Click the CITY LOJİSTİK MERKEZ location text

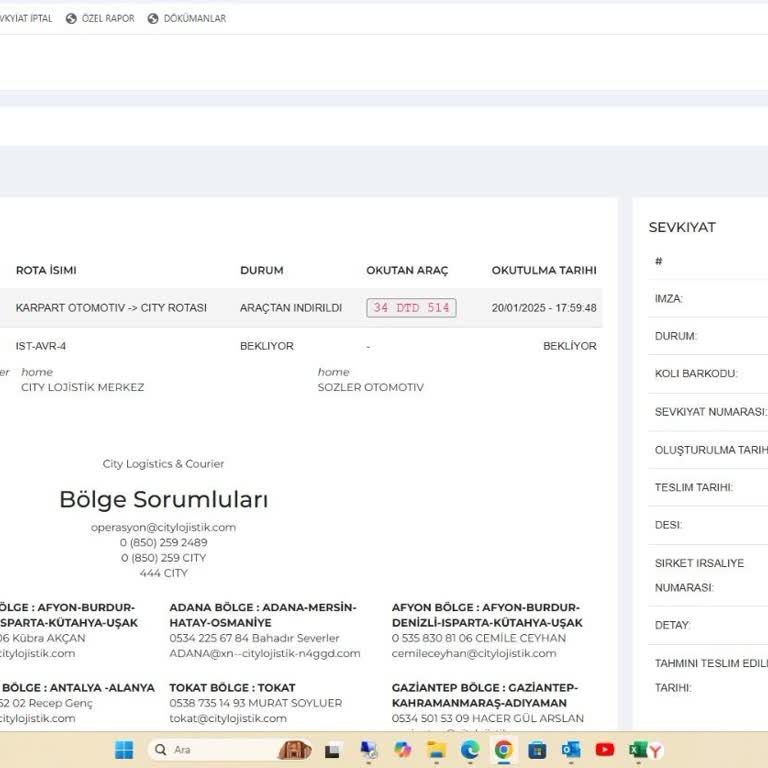click(x=83, y=387)
